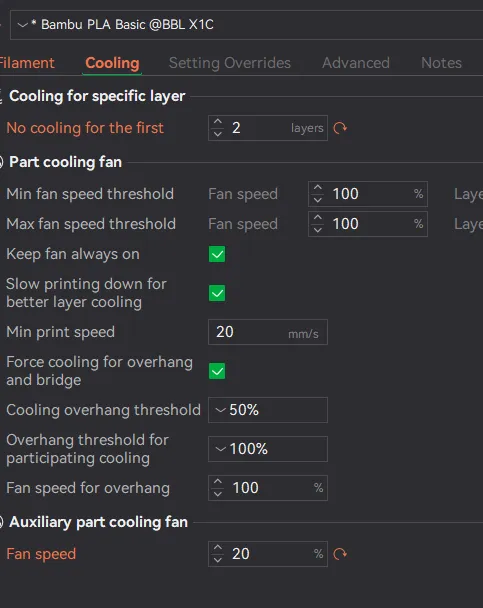Expand the Bambu PLA Basic preset selector

pos(247,25)
